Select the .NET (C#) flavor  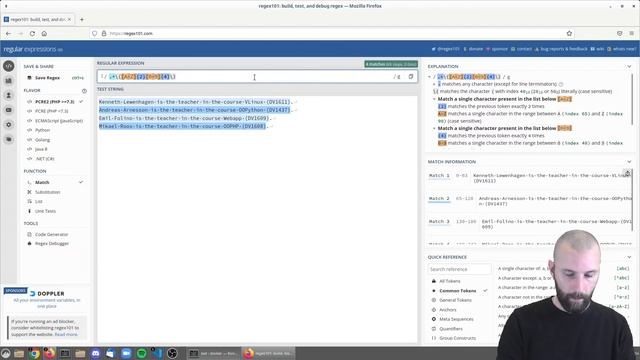[44, 159]
